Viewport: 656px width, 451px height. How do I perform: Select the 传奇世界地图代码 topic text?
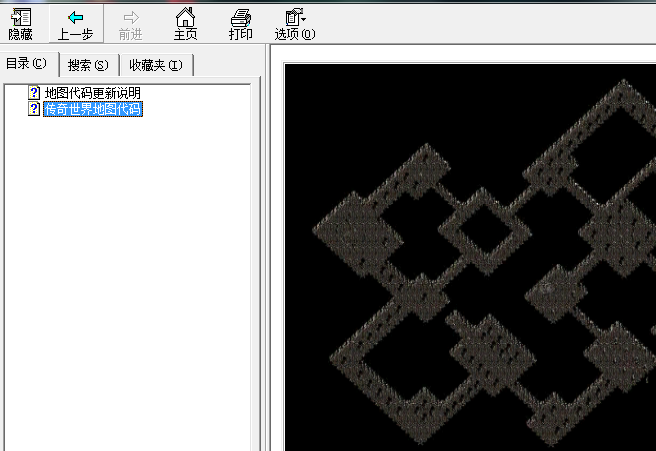93,109
